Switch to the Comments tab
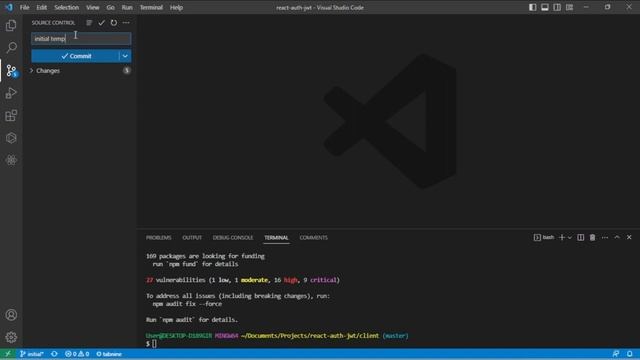Image resolution: width=640 pixels, height=360 pixels. point(313,238)
